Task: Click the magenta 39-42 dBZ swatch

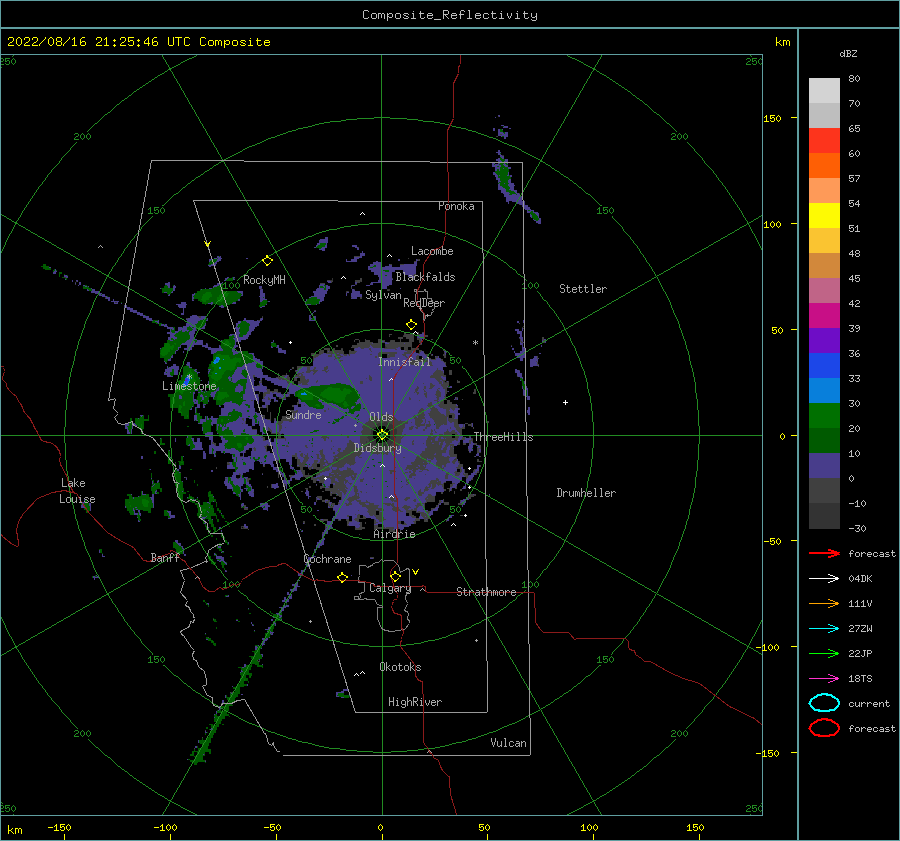Action: point(824,316)
